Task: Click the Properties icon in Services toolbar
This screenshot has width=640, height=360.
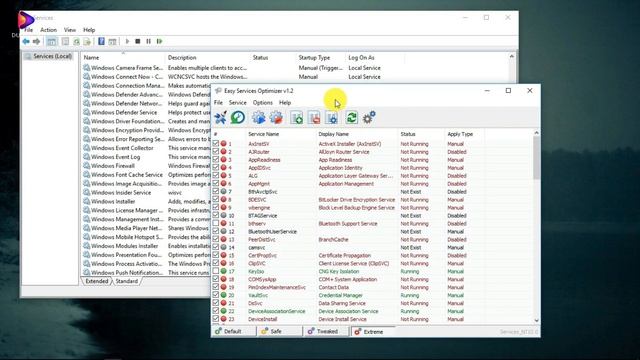Action: coord(65,41)
